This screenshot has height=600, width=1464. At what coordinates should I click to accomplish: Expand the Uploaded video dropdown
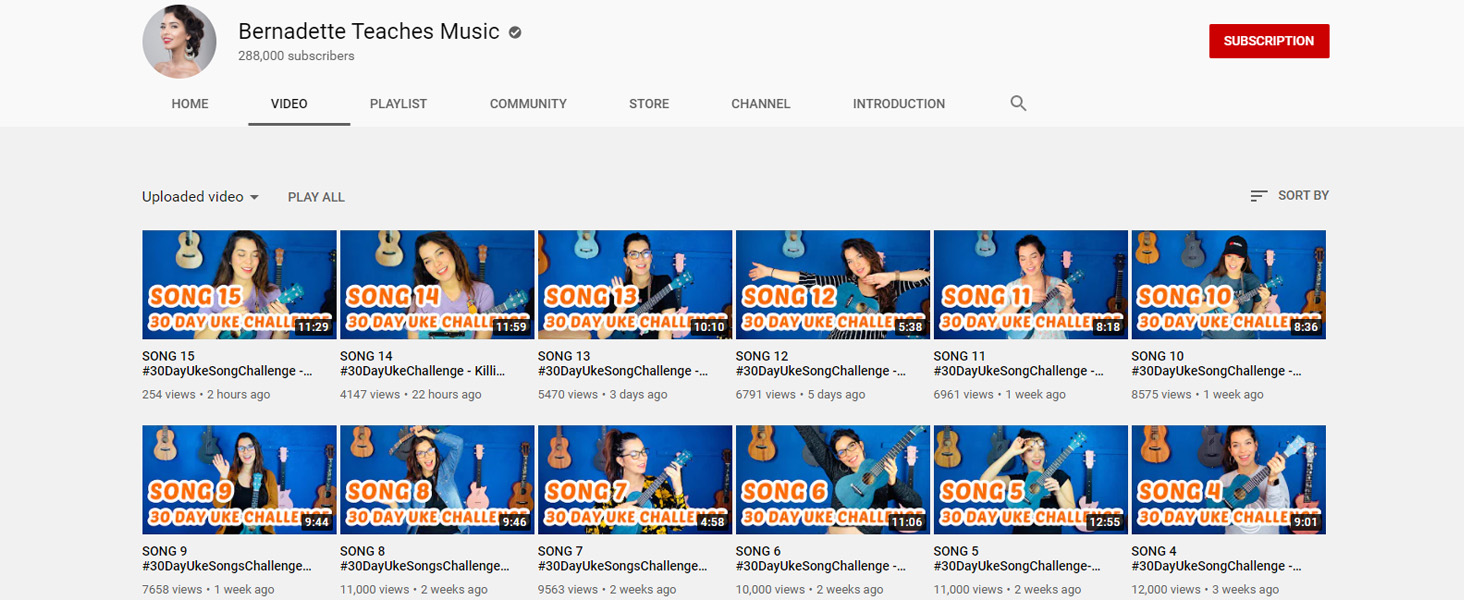coord(201,197)
